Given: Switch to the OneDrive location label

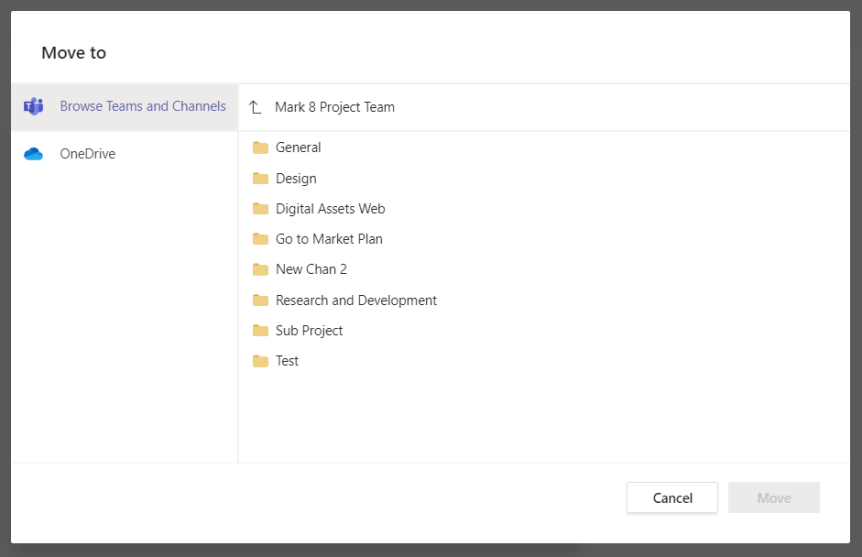Looking at the screenshot, I should click(x=87, y=154).
